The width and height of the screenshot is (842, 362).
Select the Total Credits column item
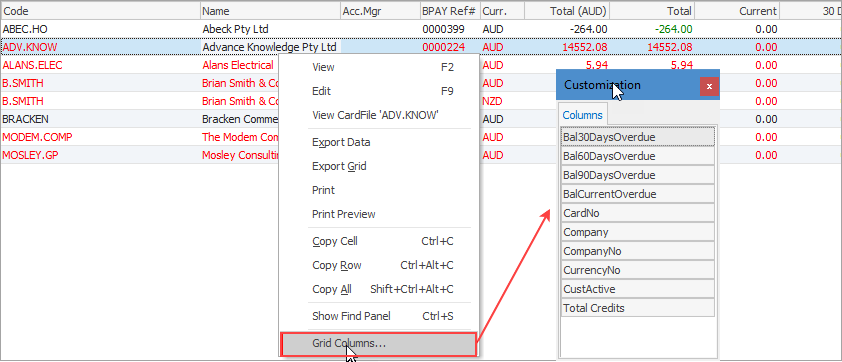[638, 308]
